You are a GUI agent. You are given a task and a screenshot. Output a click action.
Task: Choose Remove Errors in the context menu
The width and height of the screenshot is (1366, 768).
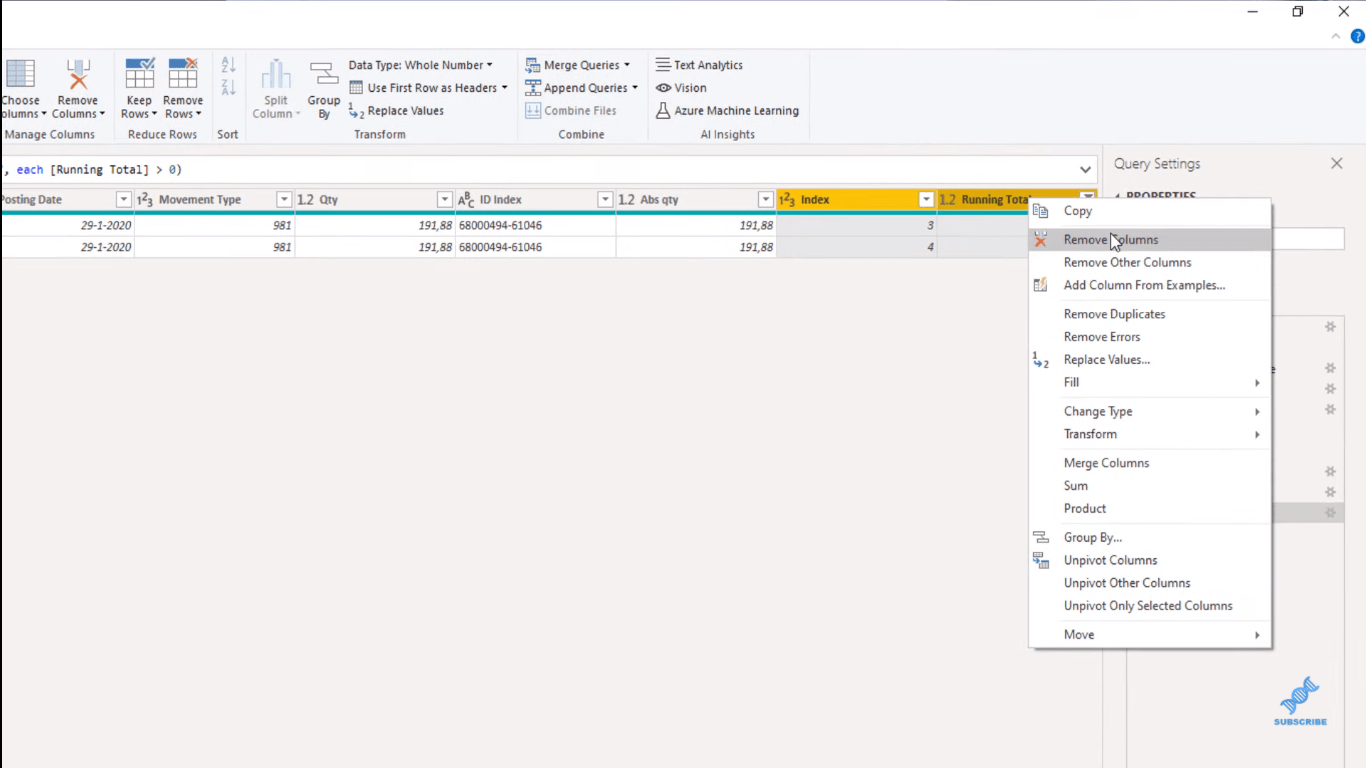coord(1150,337)
